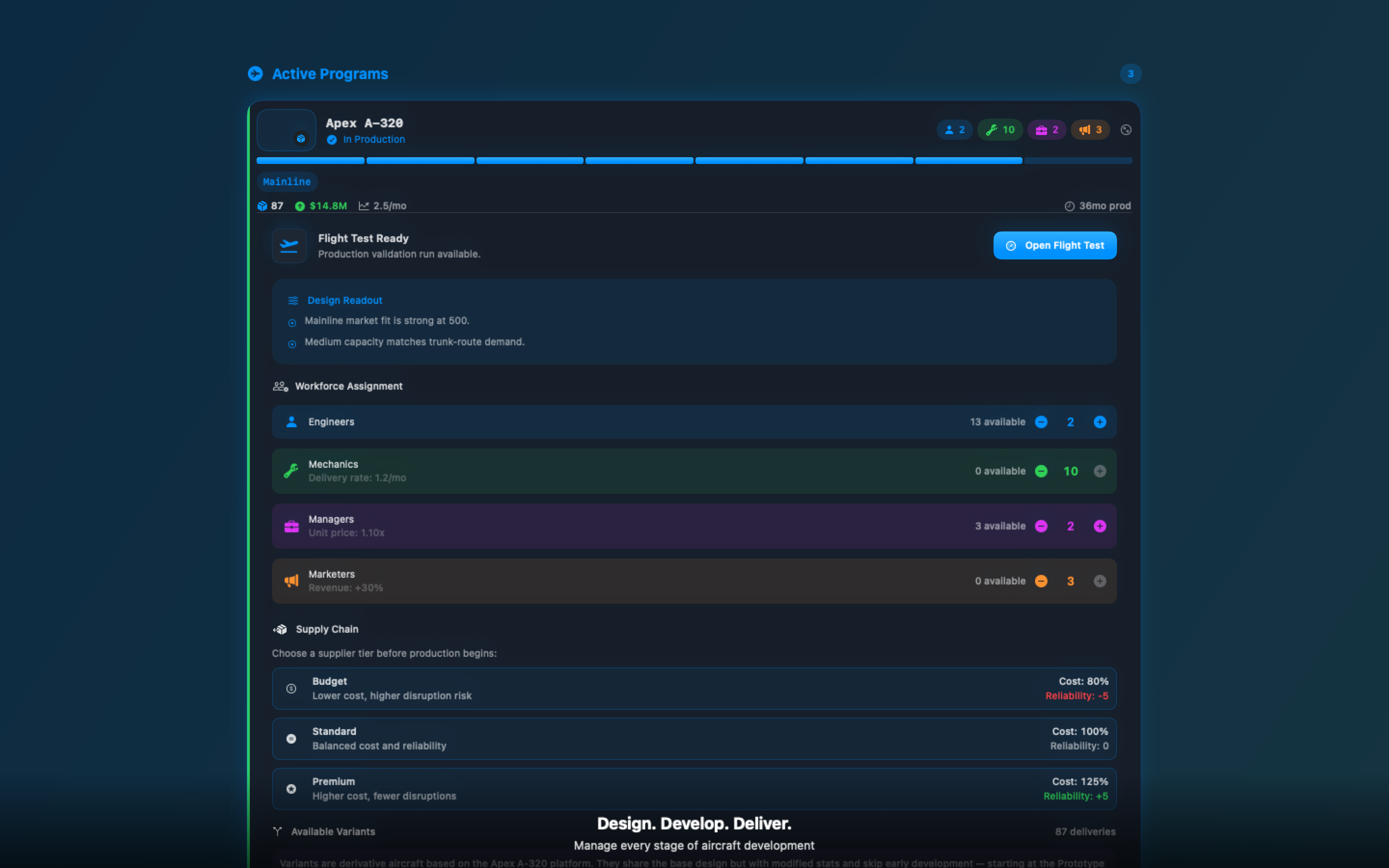Increase Managers count

(x=1100, y=527)
